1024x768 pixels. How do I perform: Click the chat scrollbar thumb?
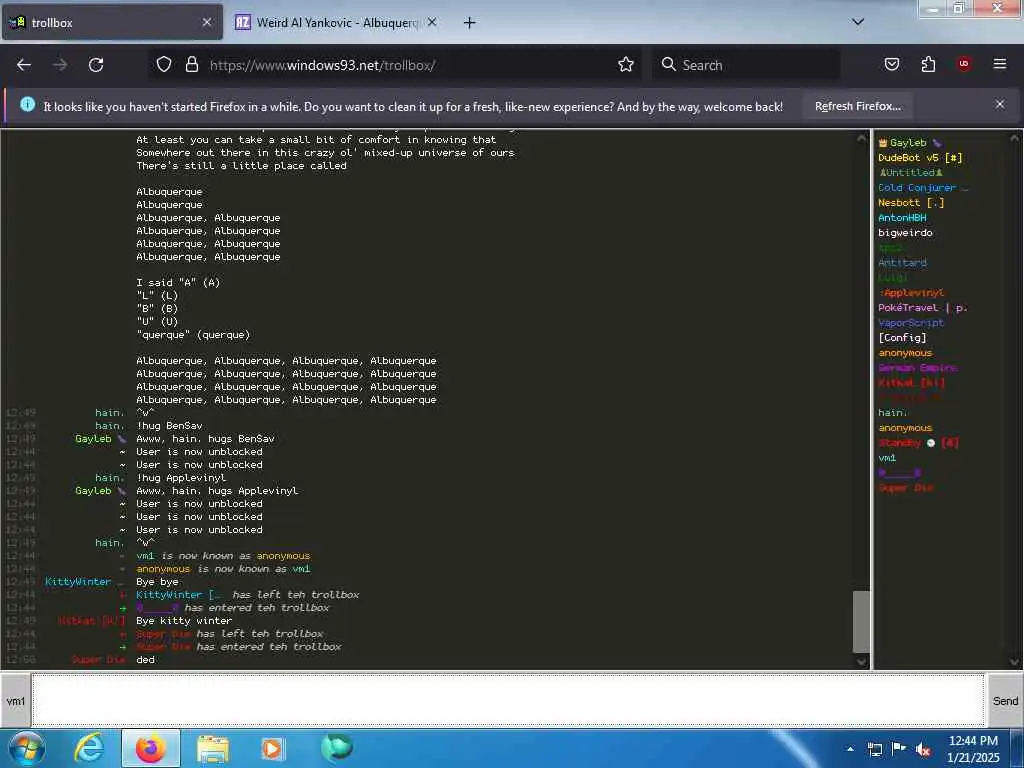point(861,622)
